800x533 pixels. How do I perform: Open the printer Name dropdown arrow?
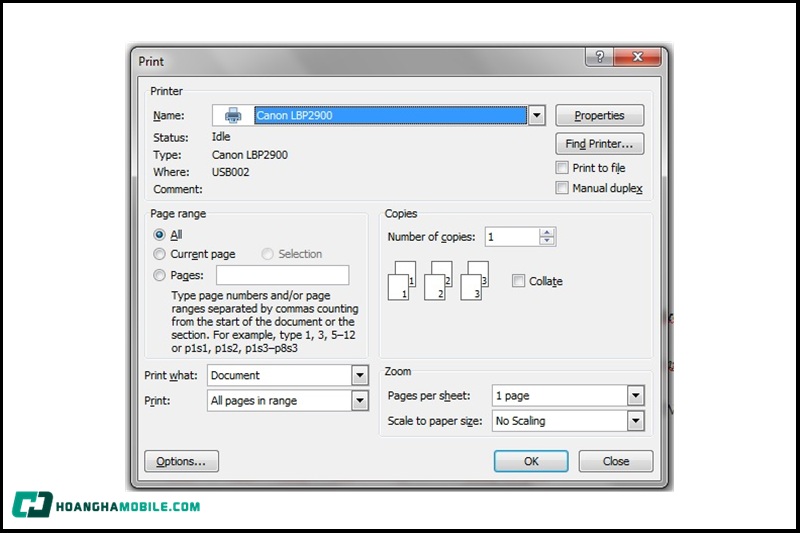[x=536, y=115]
